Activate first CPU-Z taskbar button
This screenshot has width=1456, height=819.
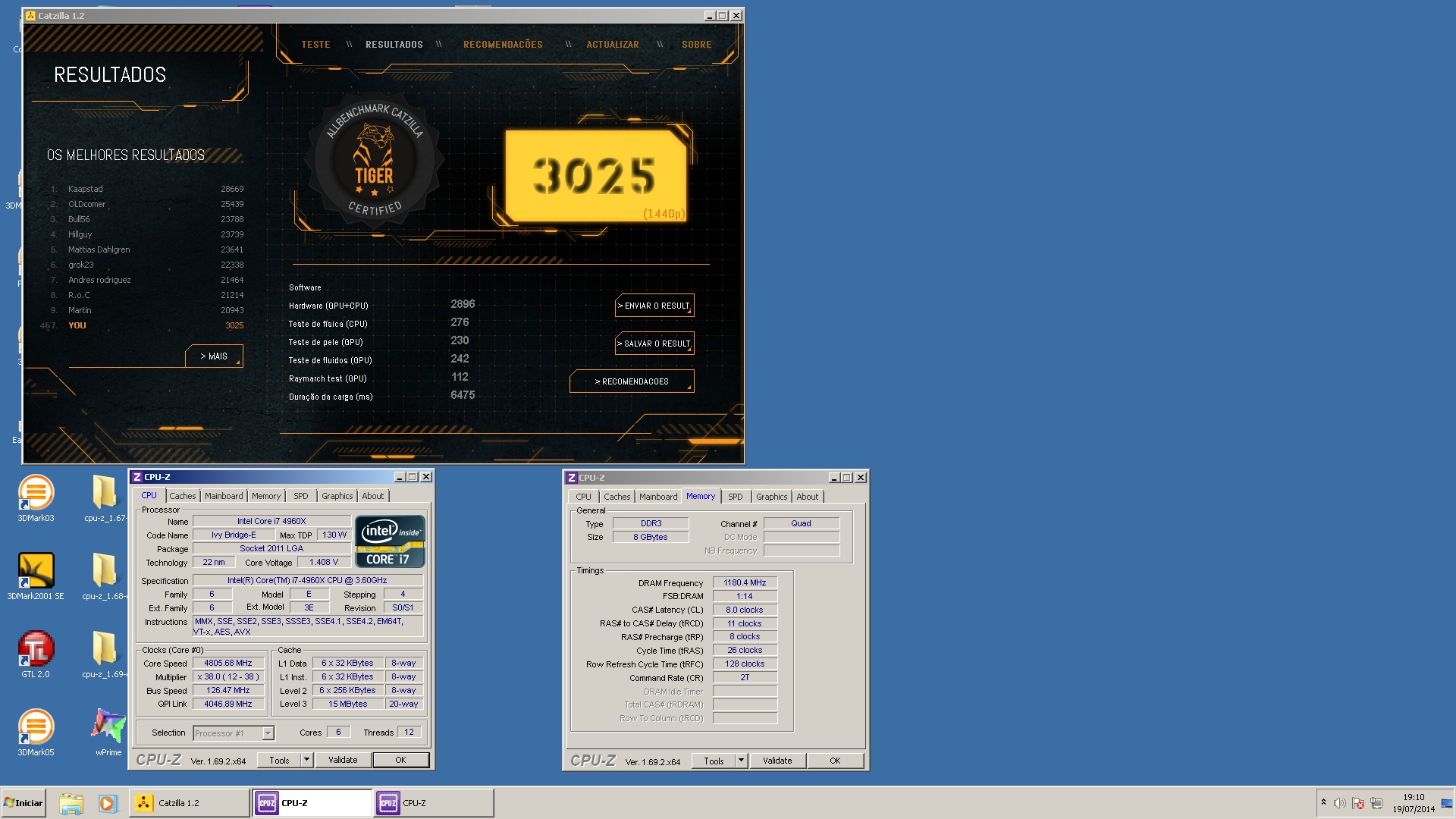312,803
